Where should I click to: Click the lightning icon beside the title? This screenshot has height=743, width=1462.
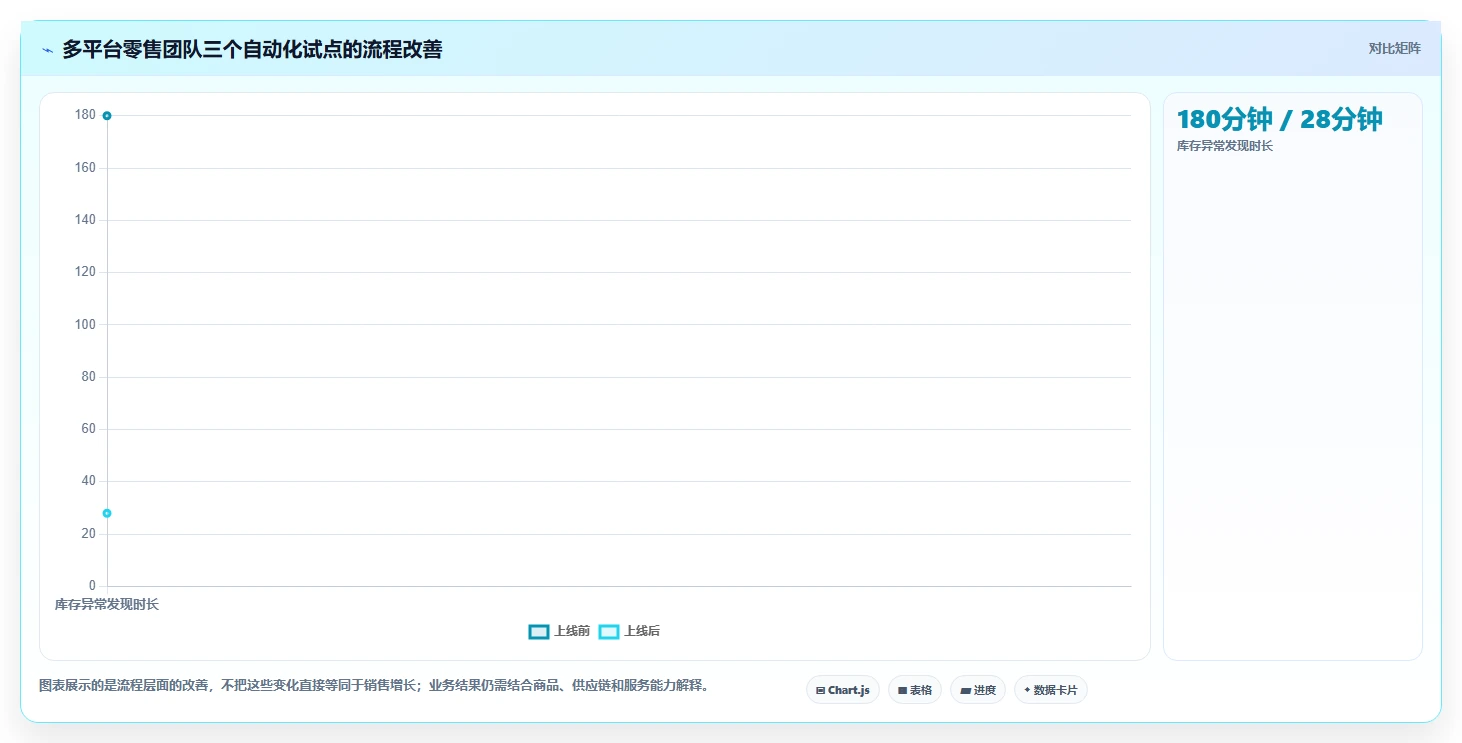tap(47, 49)
